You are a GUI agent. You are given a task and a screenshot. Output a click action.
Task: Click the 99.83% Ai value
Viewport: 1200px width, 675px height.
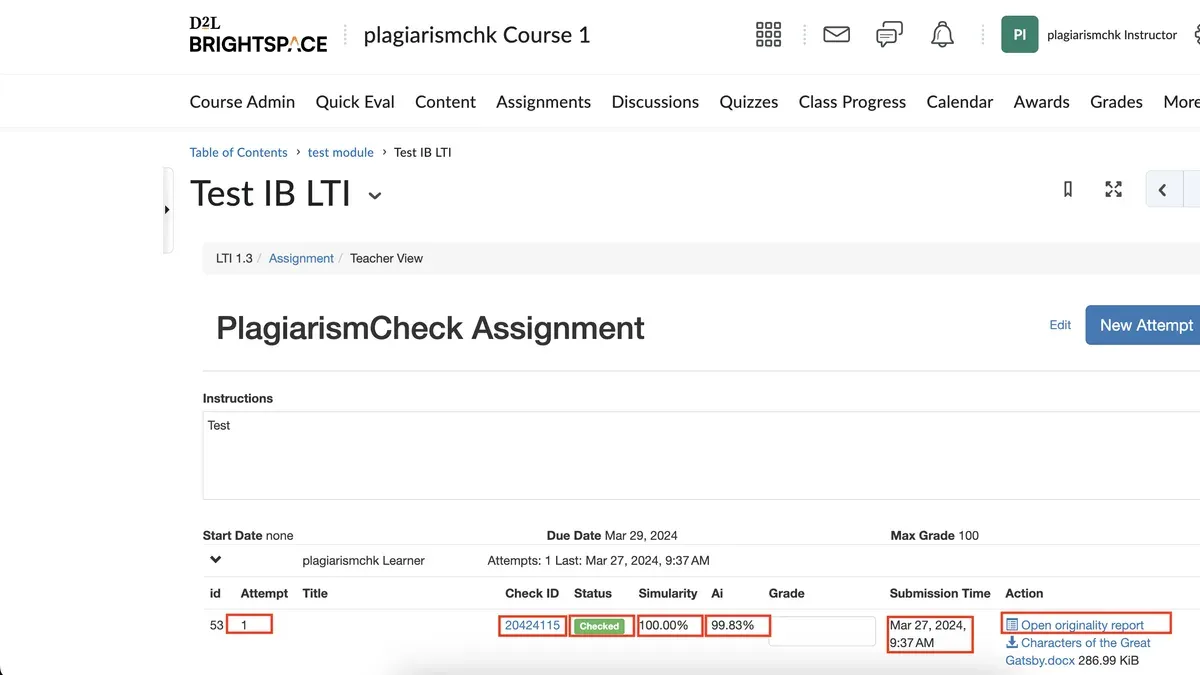733,625
